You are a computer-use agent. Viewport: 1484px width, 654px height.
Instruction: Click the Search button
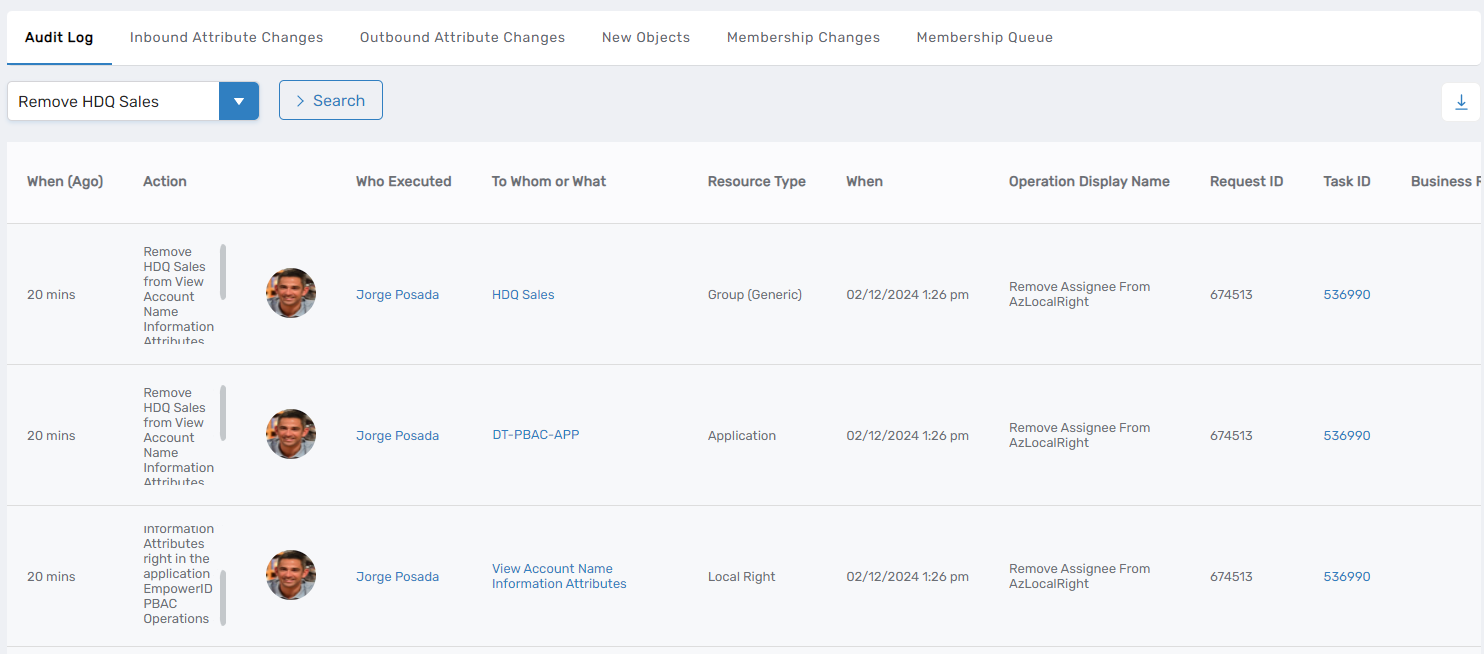tap(330, 100)
